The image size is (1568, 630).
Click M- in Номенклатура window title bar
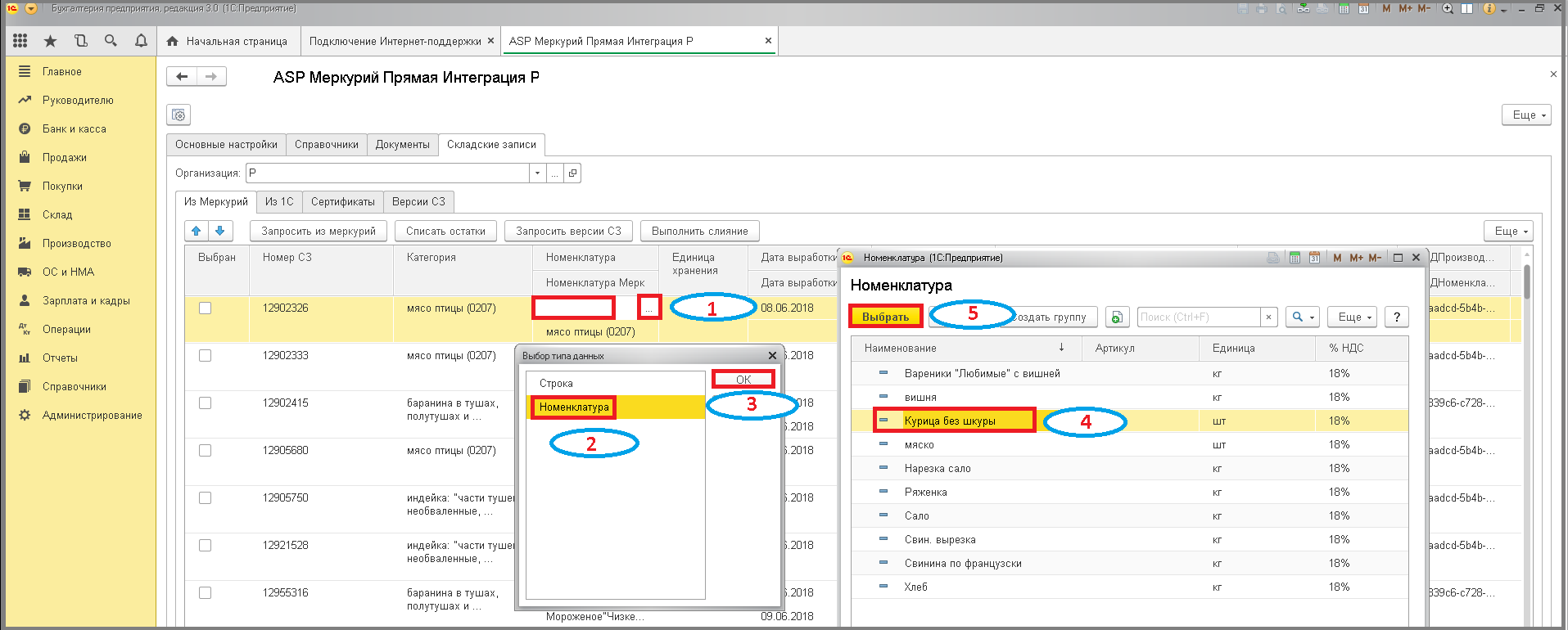(1375, 257)
